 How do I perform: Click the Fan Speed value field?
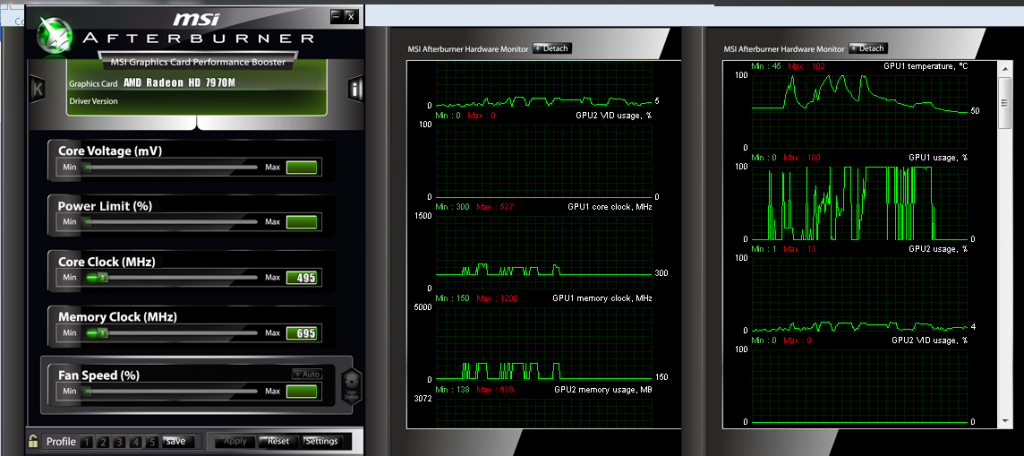(302, 392)
